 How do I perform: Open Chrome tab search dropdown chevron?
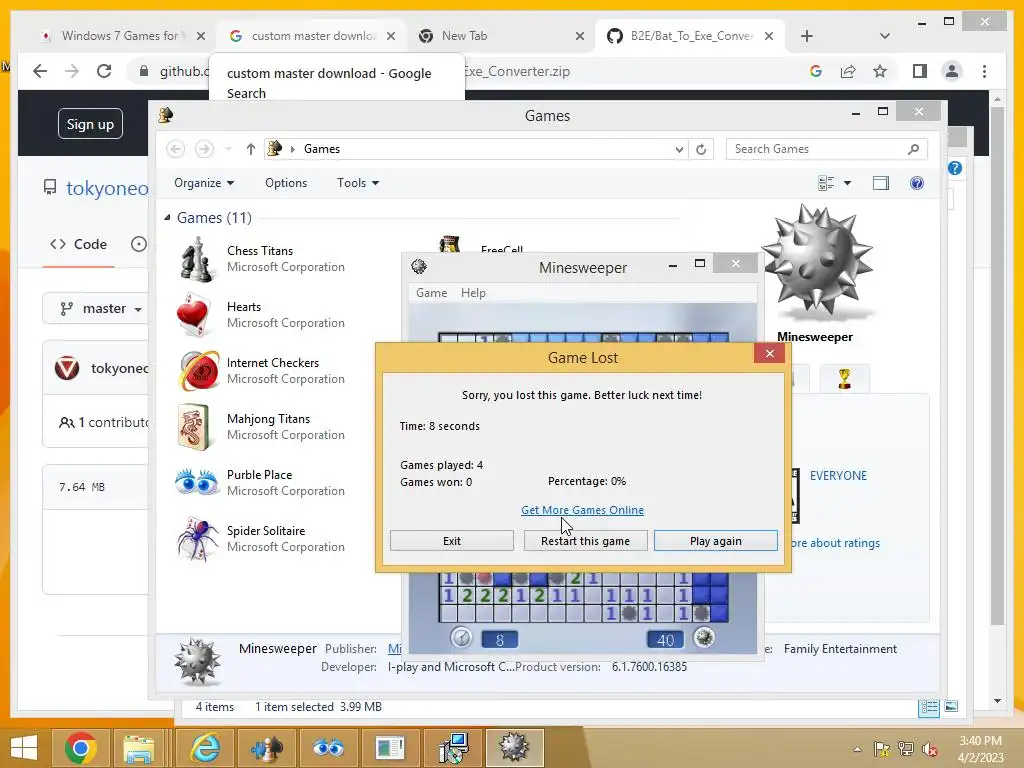click(x=884, y=36)
